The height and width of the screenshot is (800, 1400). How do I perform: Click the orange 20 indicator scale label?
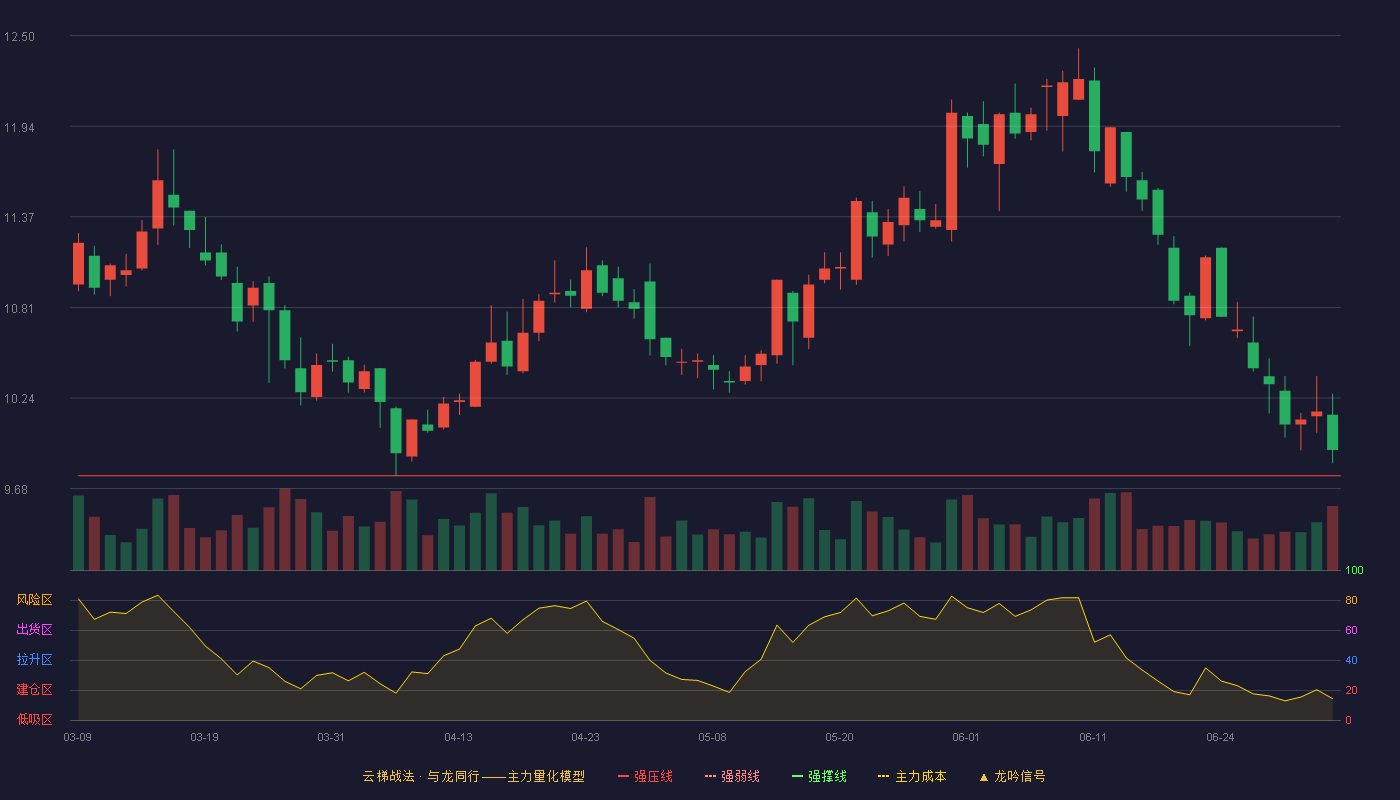click(x=1351, y=690)
